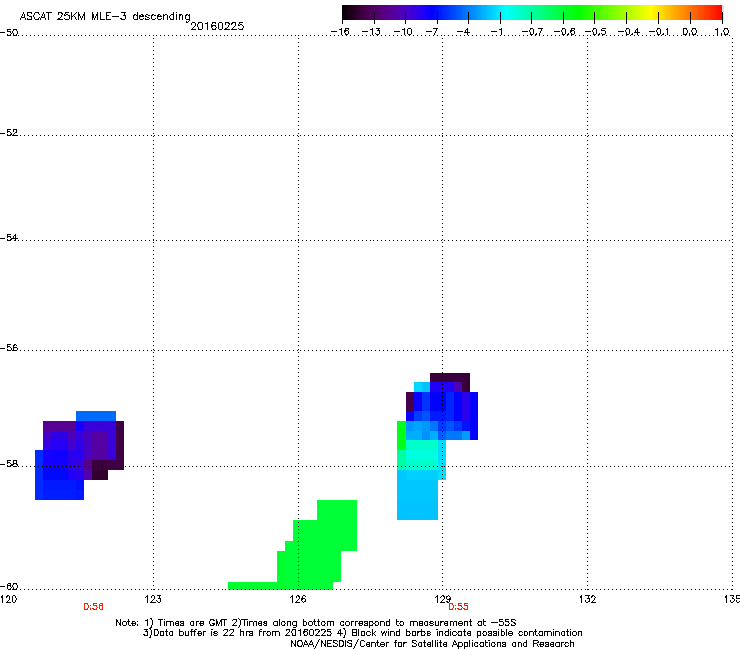The width and height of the screenshot is (740, 650).
Task: Click the -50 latitude axis label
Action: pyautogui.click(x=9, y=33)
